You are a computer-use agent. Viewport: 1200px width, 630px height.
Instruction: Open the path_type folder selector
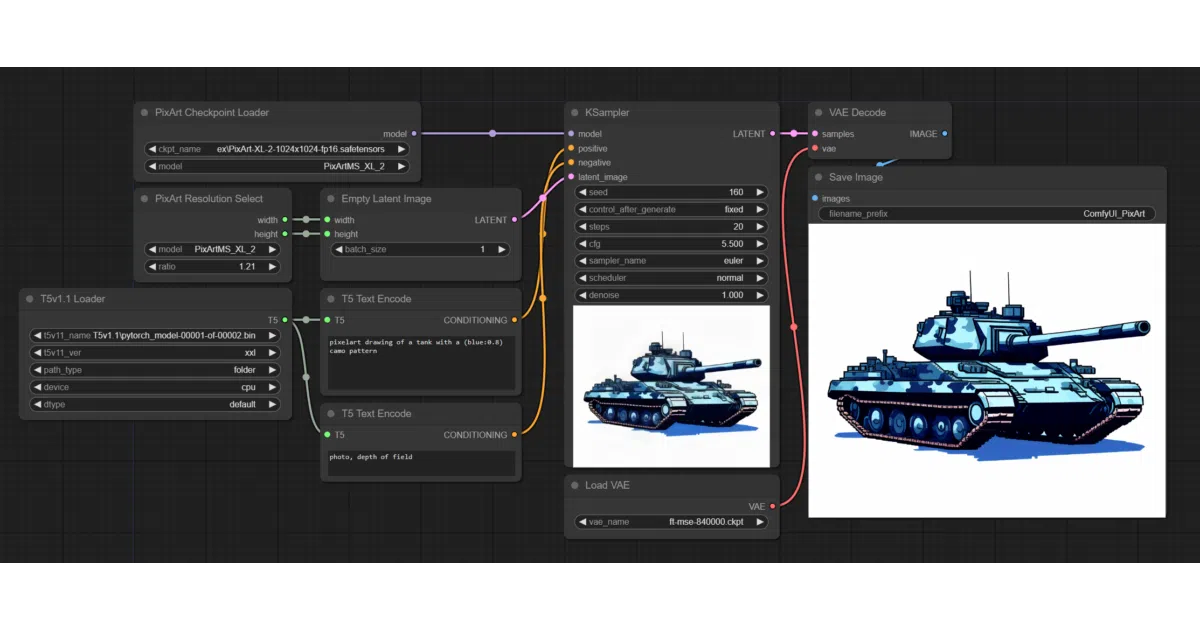point(156,370)
